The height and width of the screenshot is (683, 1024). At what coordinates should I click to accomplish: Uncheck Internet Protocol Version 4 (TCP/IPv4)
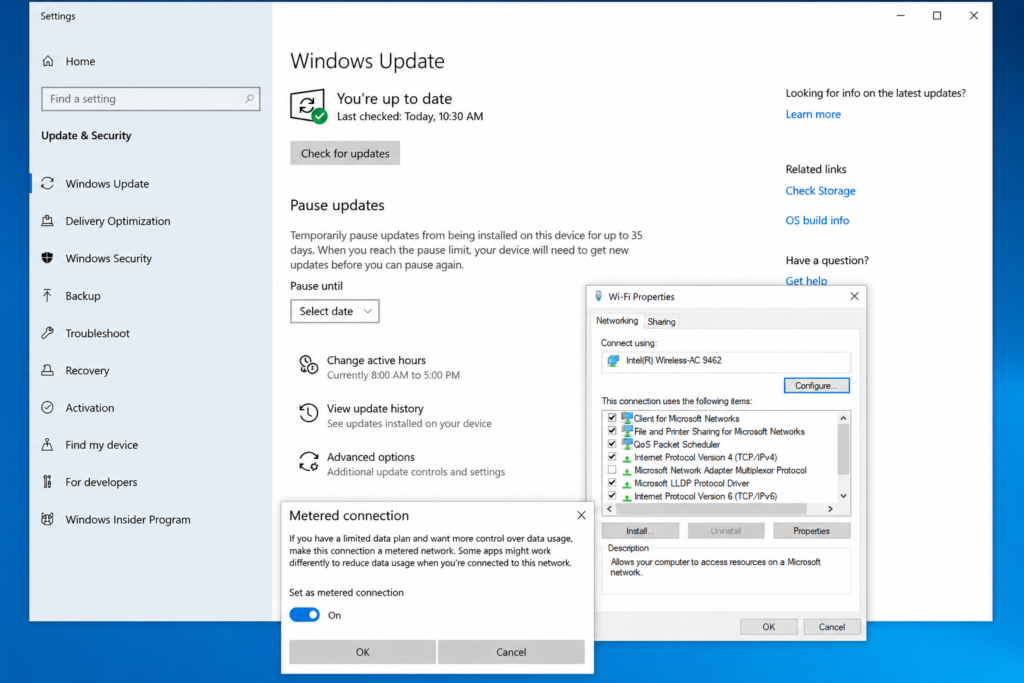pos(612,457)
